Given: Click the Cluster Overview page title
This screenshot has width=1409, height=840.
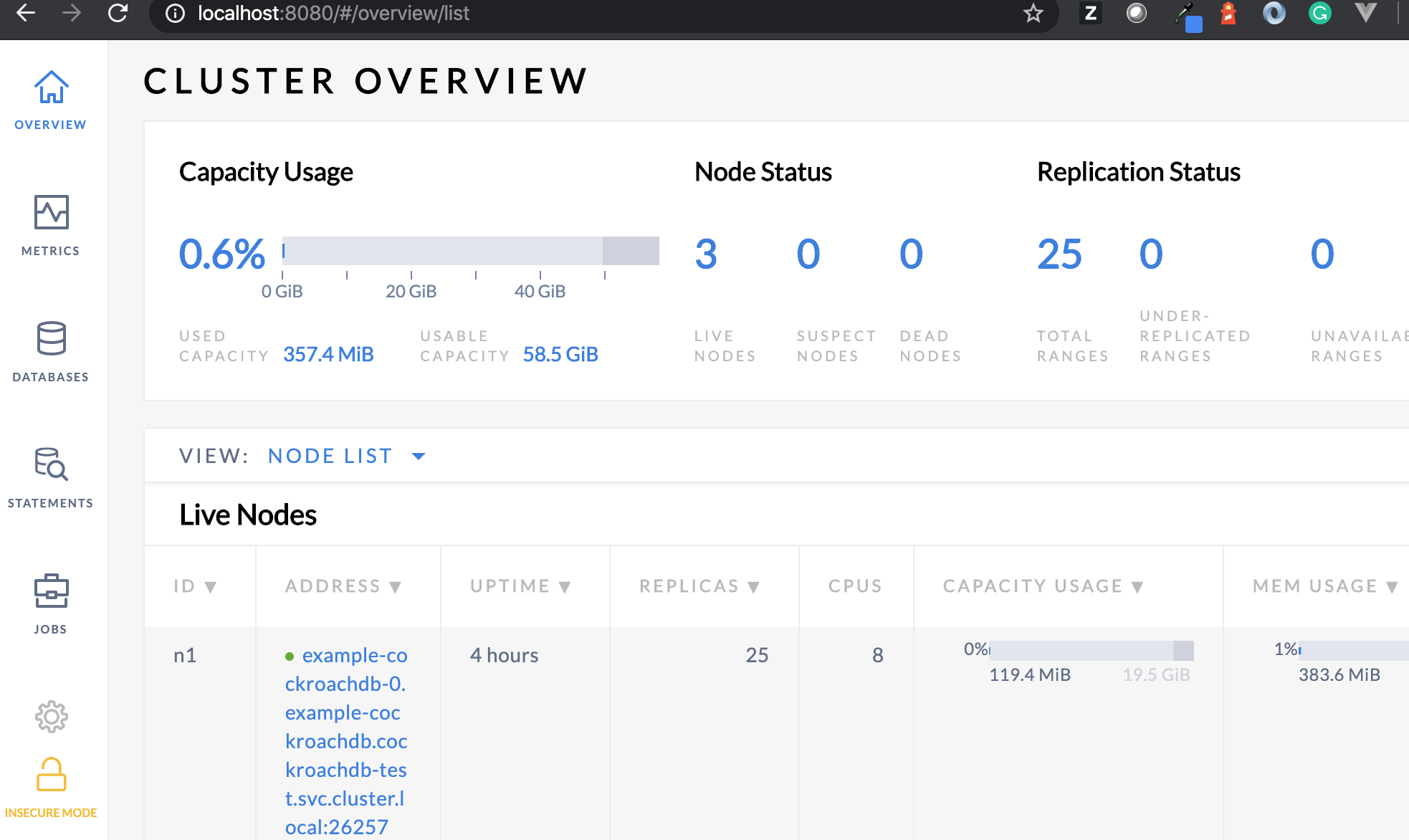Looking at the screenshot, I should coord(366,81).
